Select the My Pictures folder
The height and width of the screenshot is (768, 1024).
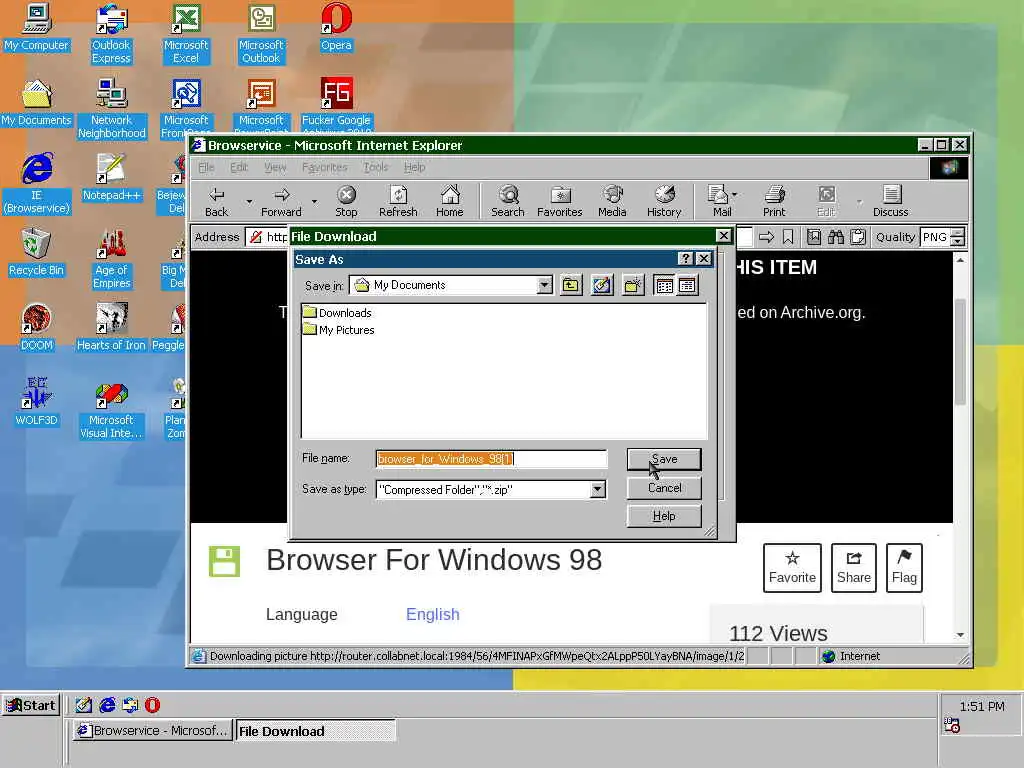pos(339,330)
